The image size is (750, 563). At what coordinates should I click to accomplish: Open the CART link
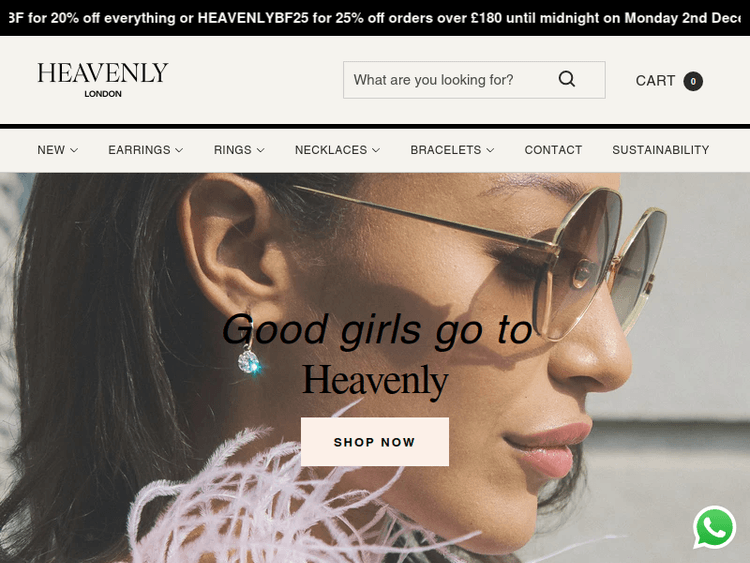pyautogui.click(x=655, y=80)
